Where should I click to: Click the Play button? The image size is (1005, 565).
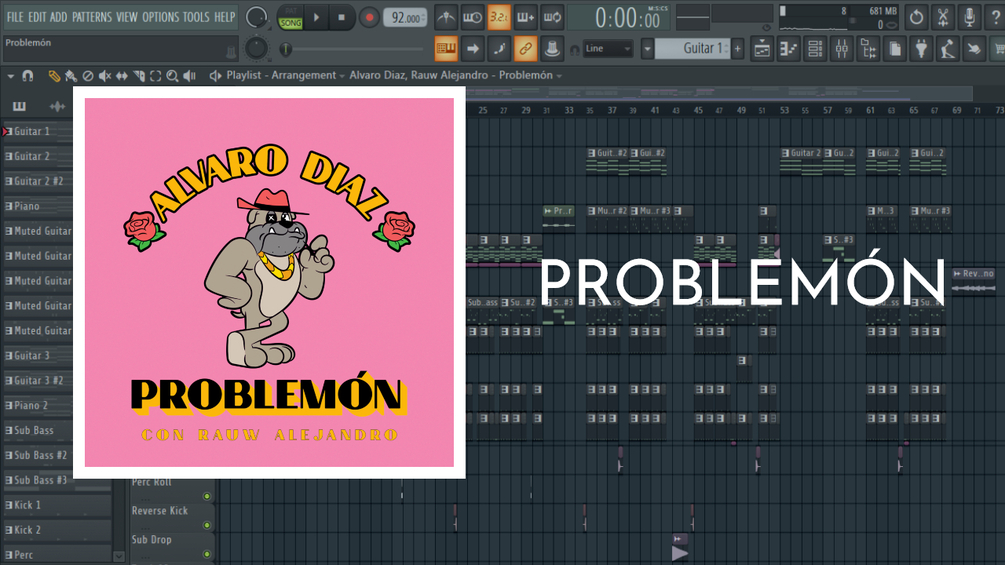point(316,17)
